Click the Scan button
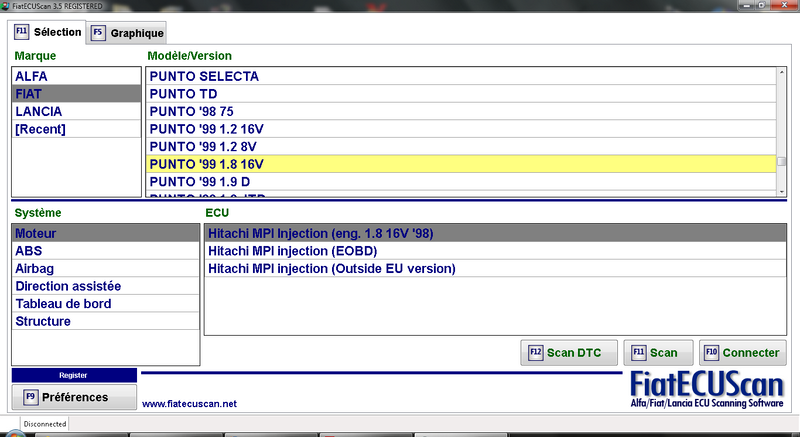This screenshot has width=800, height=437. (658, 352)
